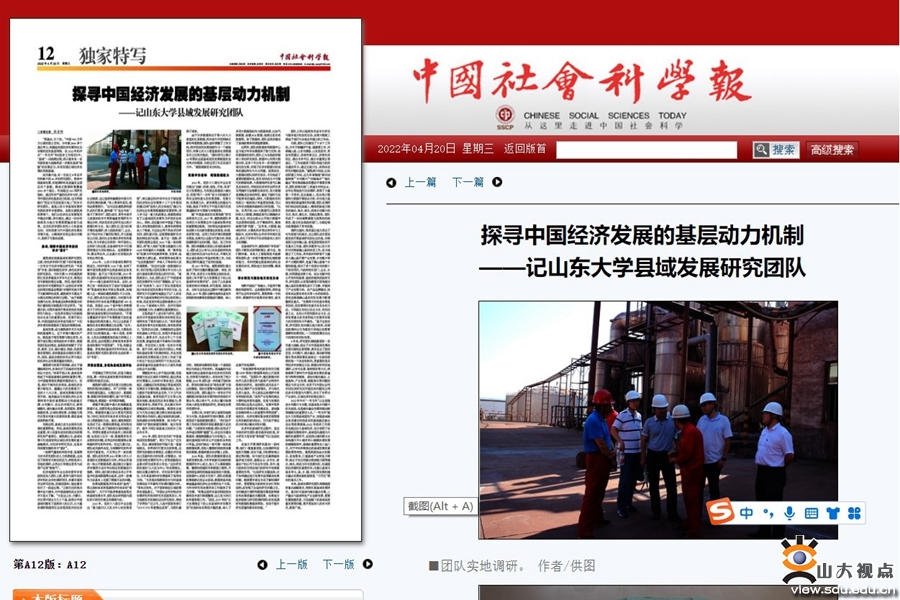
Task: Click the magnifier icon on the 搜索 button
Action: coord(762,150)
